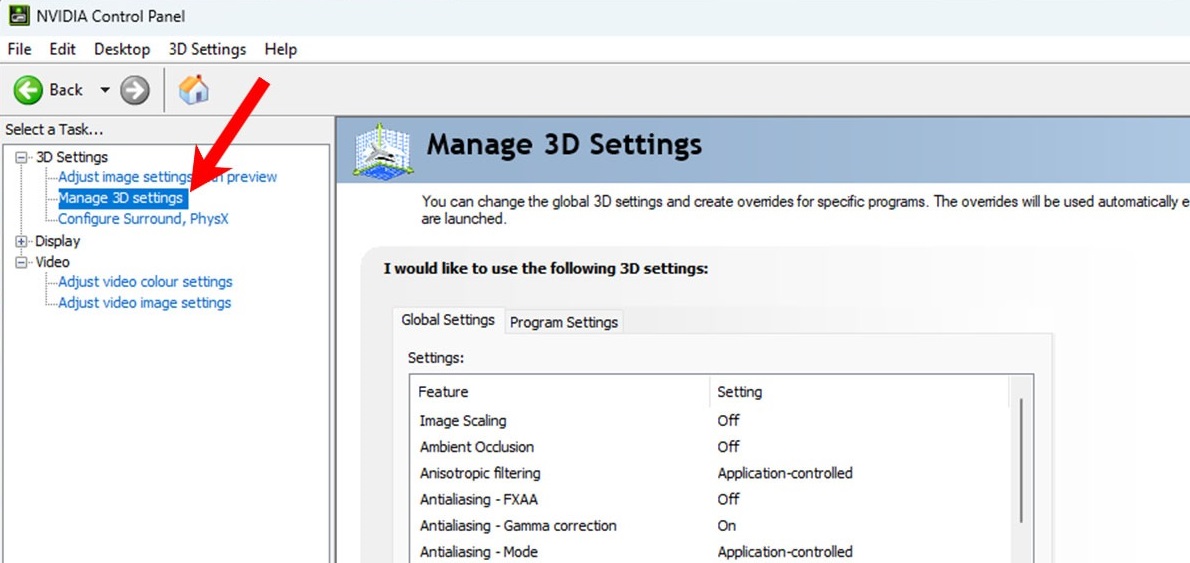The image size is (1190, 563).
Task: Select the 3D Settings tree label
Action: (72, 157)
